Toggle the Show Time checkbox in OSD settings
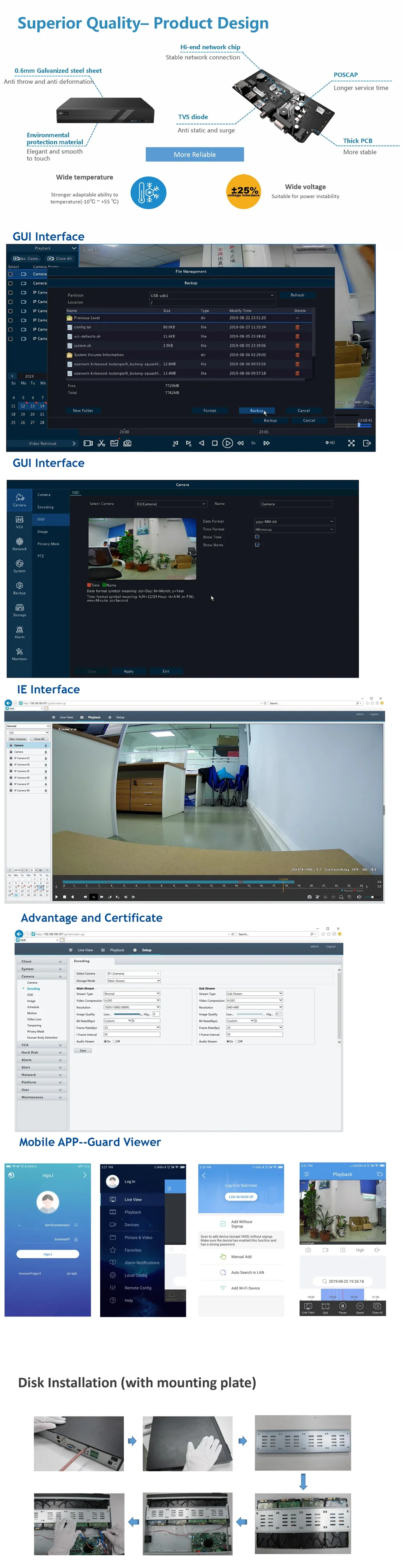This screenshot has height=1568, width=403. 257,537
